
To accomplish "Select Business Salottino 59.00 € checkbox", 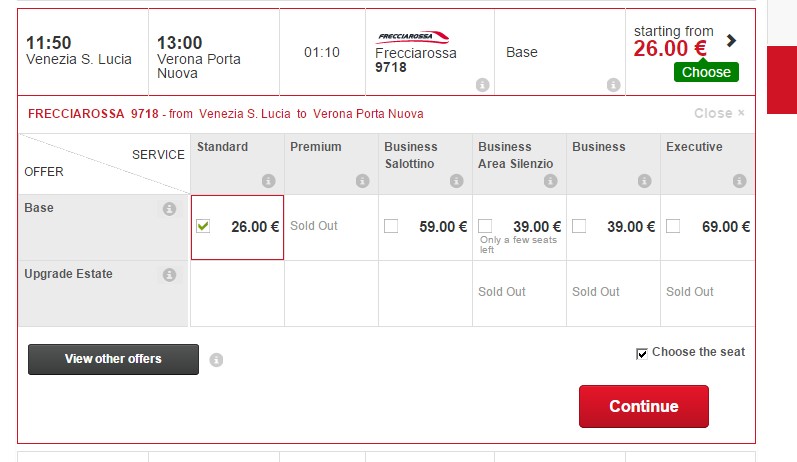I will pyautogui.click(x=391, y=226).
